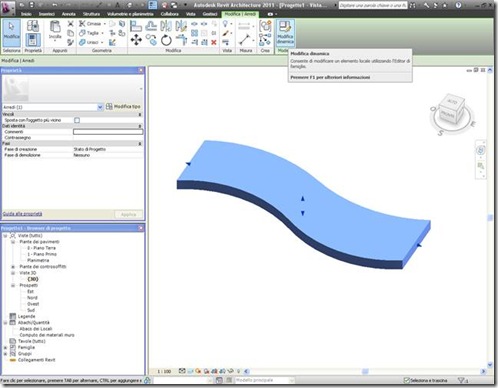Open the Inserisci ribbon tab
This screenshot has width=498, height=388.
(47, 14)
